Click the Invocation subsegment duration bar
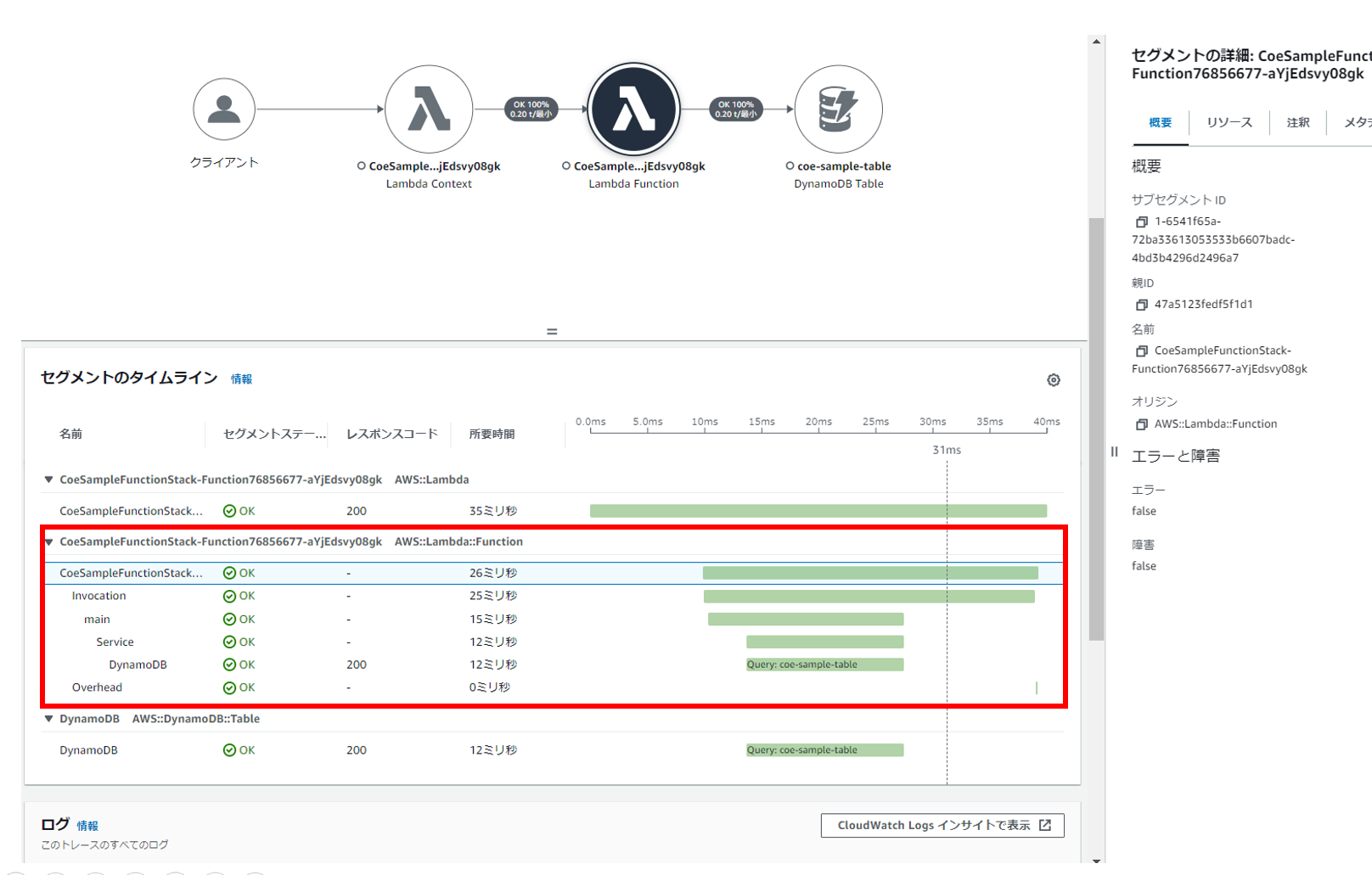The height and width of the screenshot is (875, 1372). (869, 597)
